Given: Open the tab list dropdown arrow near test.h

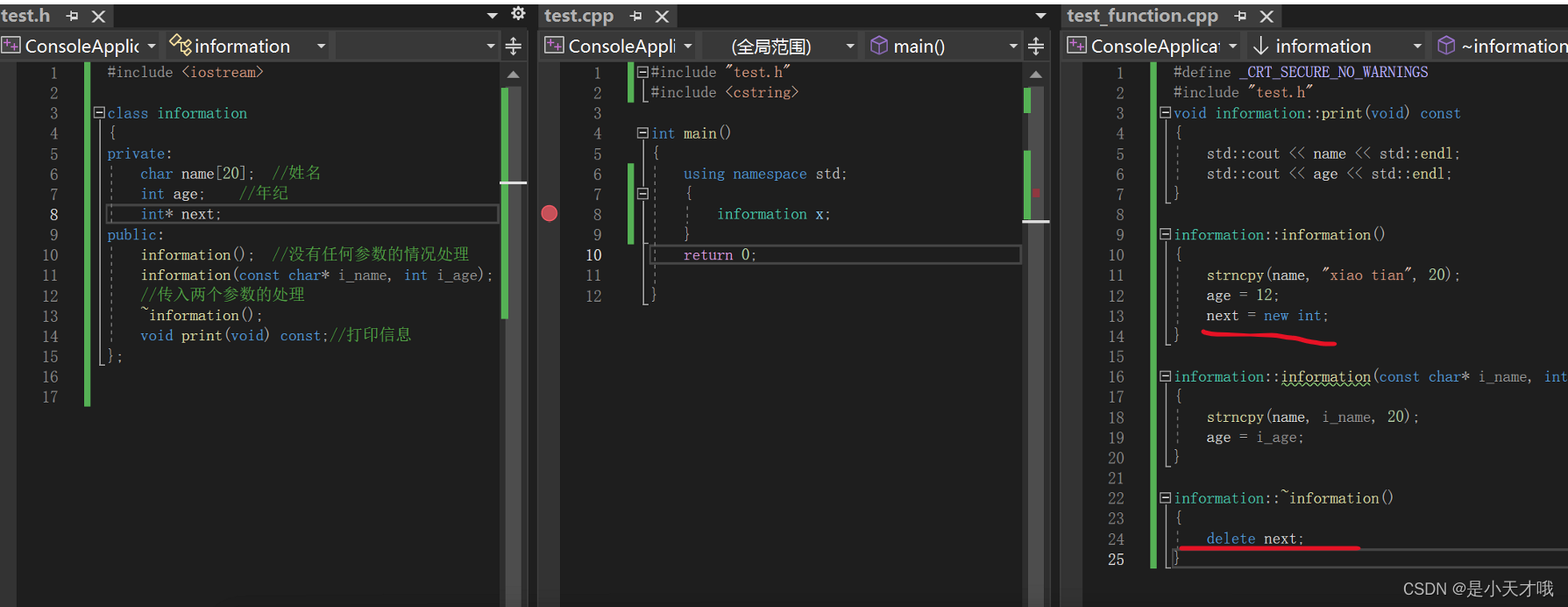Looking at the screenshot, I should point(493,16).
